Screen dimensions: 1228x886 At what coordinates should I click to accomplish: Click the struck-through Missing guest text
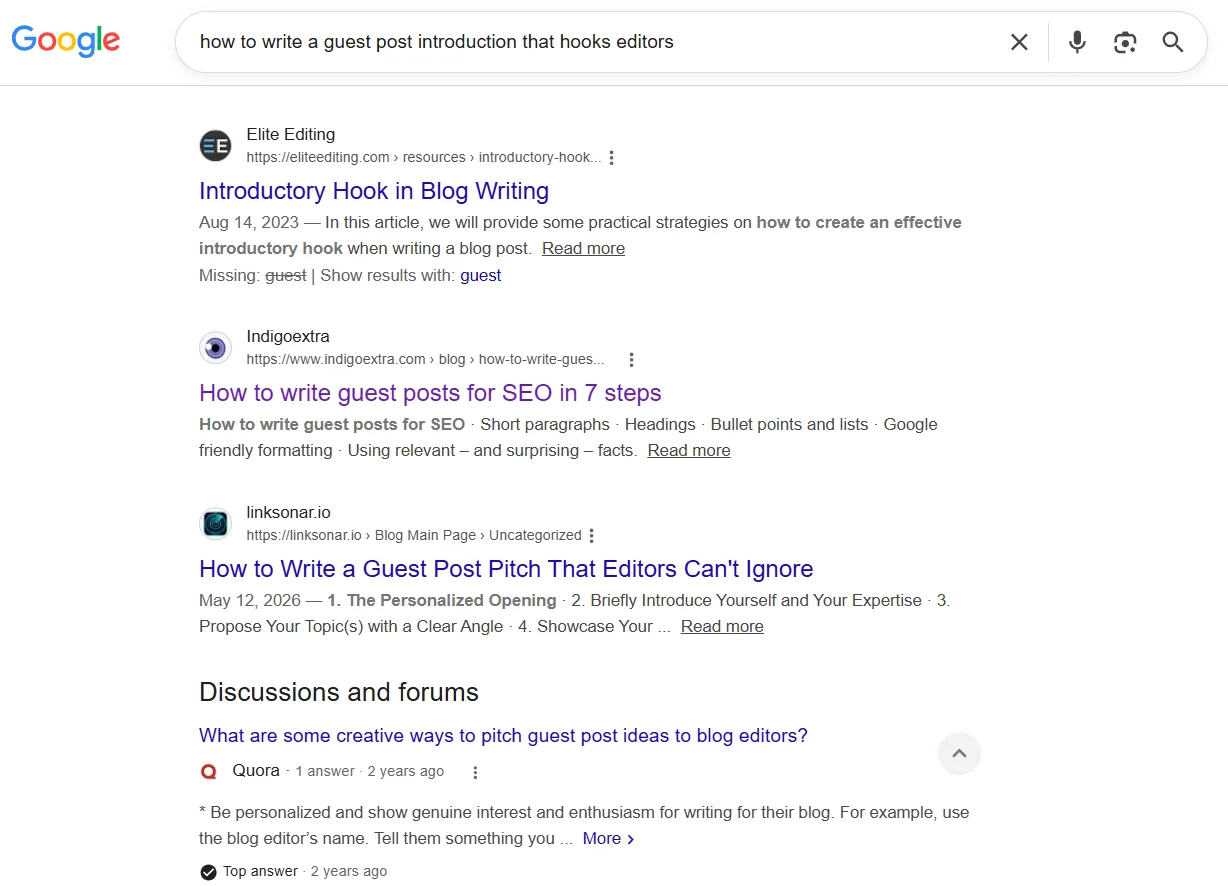pos(286,275)
